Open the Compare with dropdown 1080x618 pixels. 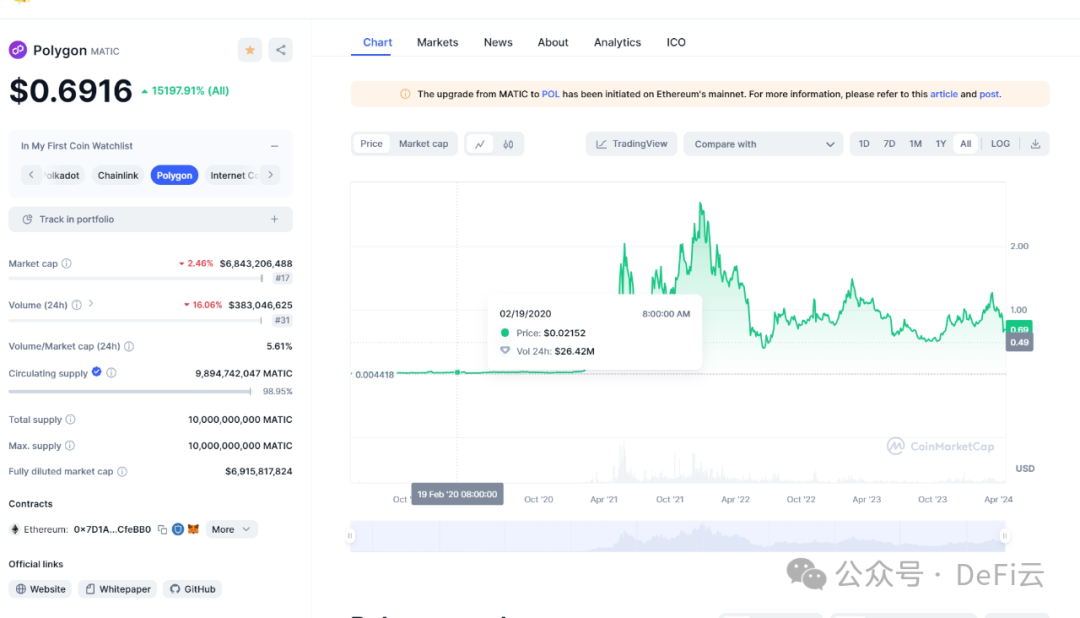(x=763, y=144)
